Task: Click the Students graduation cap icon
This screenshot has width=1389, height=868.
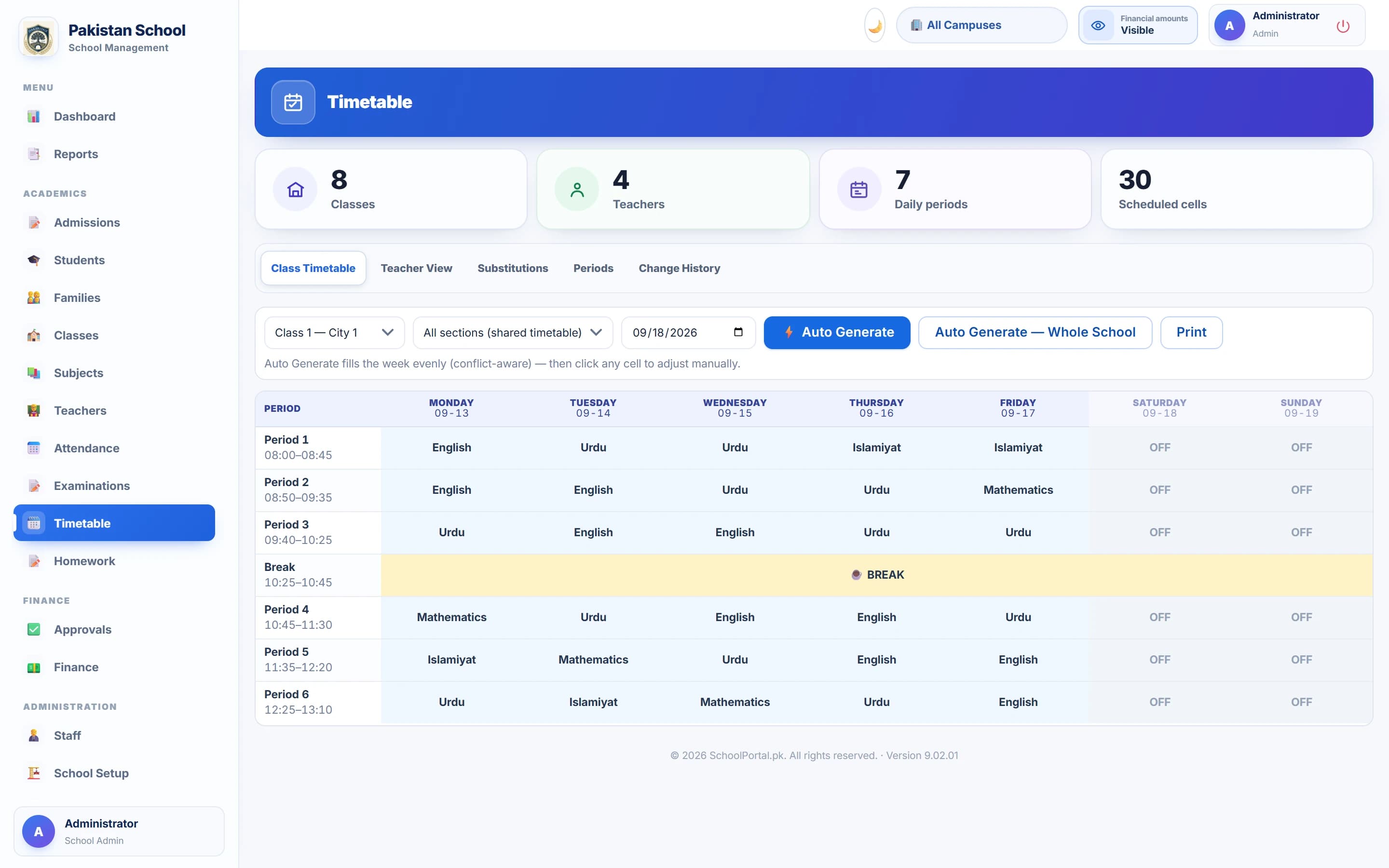Action: 34,260
